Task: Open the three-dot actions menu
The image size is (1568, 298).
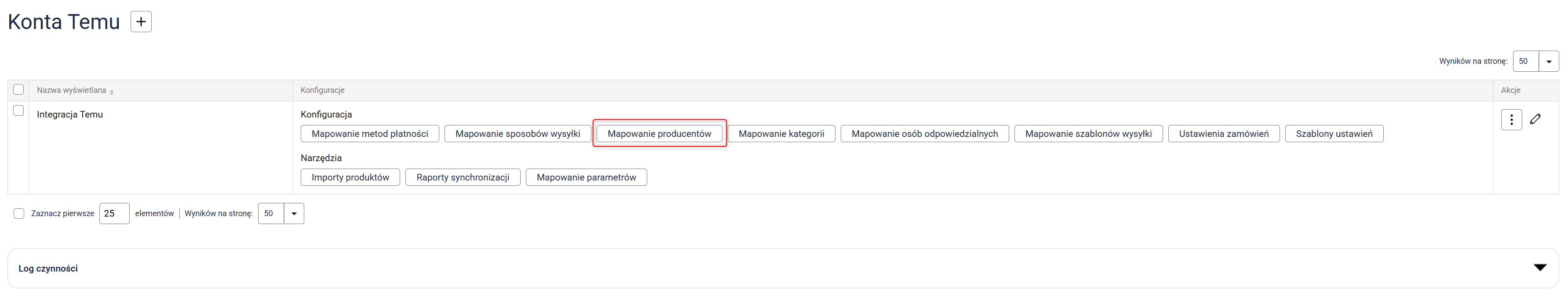Action: (1511, 119)
